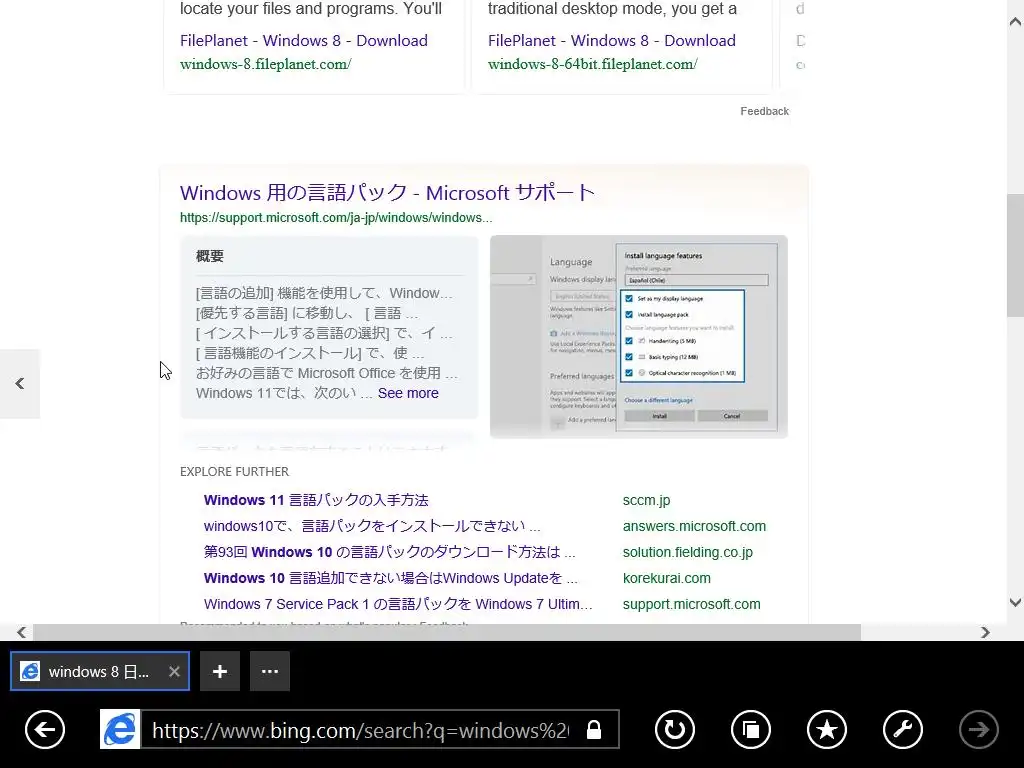Open the language settings screenshot thumbnail
Image resolution: width=1024 pixels, height=768 pixels.
pos(639,336)
